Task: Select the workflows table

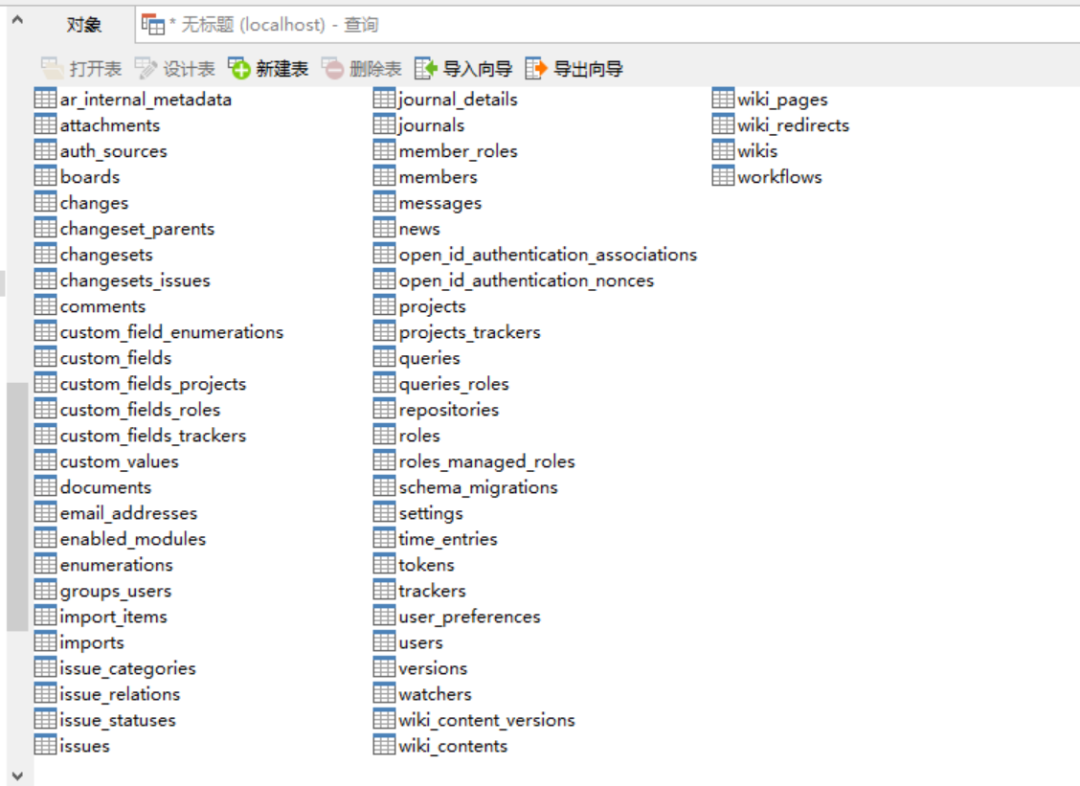Action: [x=779, y=176]
